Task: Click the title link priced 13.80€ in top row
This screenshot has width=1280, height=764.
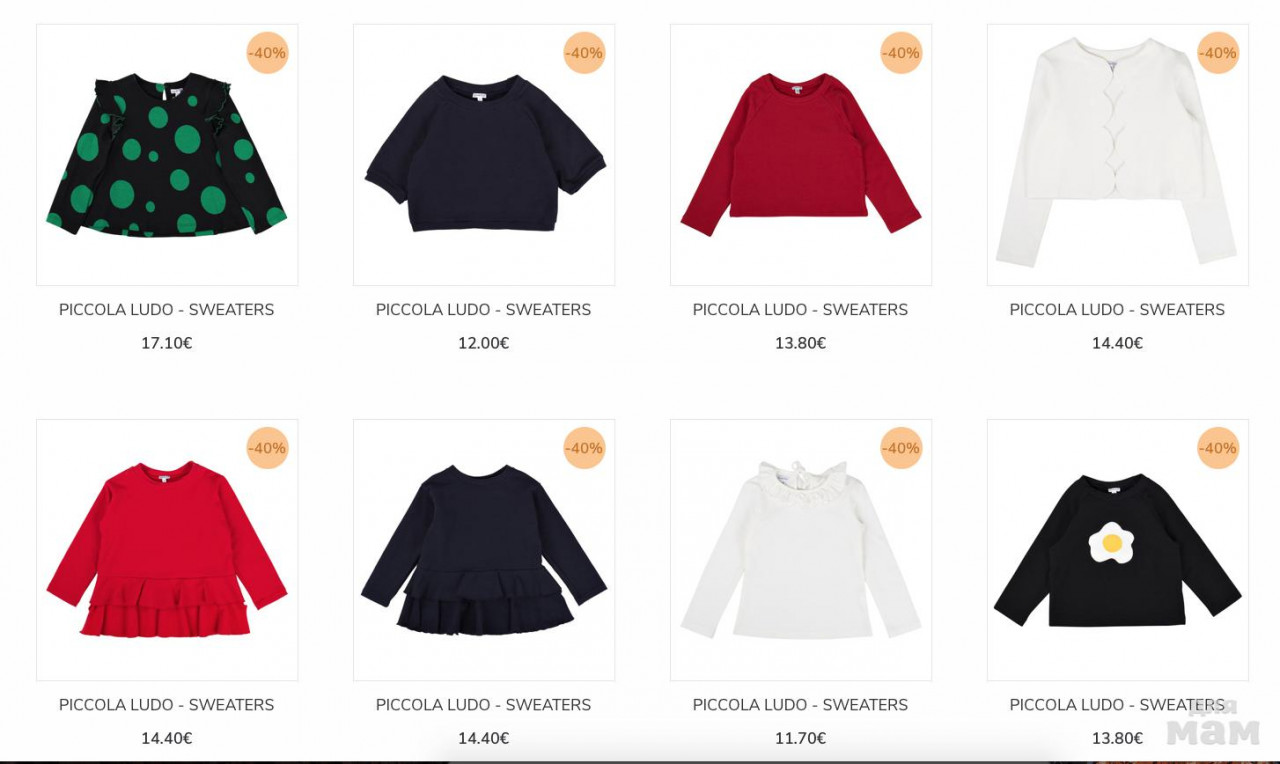Action: coord(801,310)
